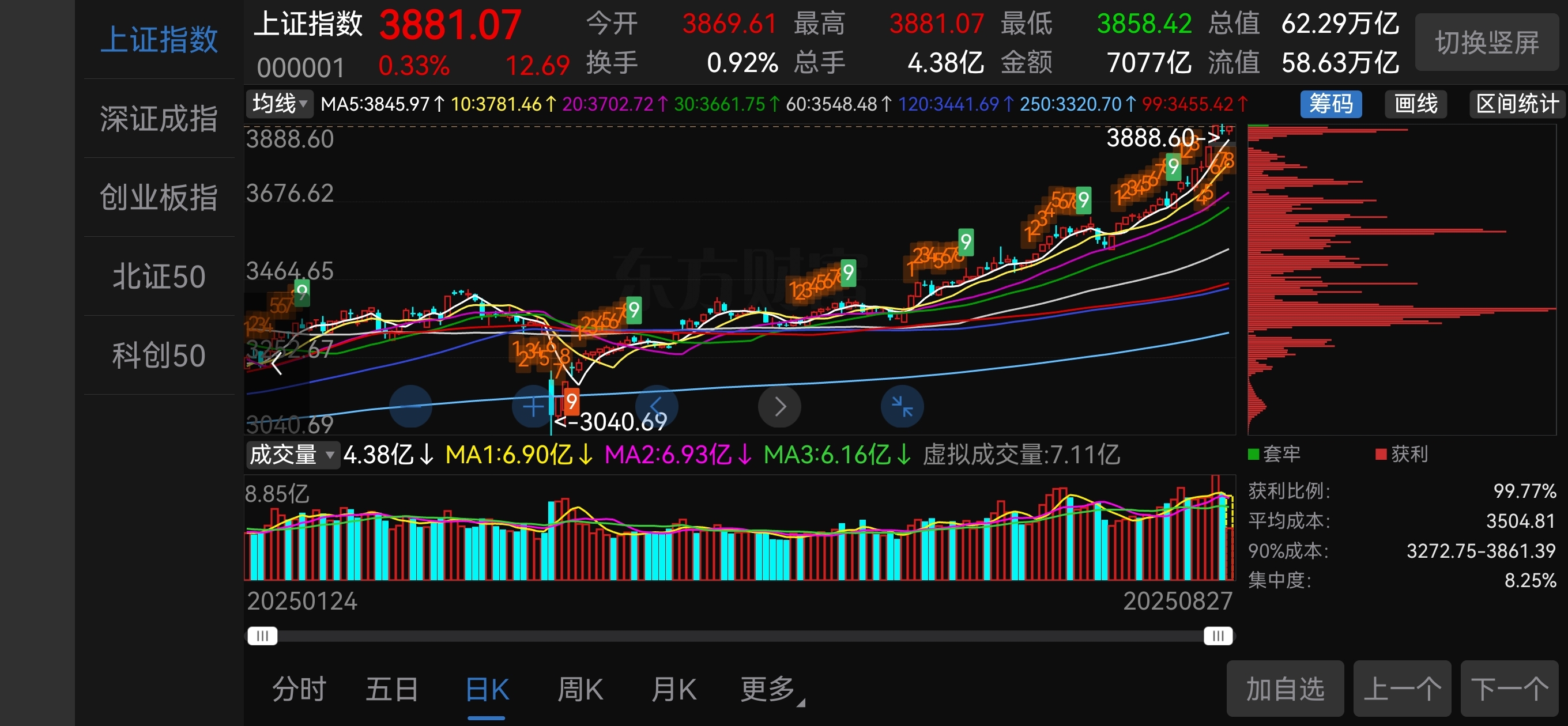Click 切换竖屏 button
This screenshot has height=726, width=1568.
[x=1487, y=43]
